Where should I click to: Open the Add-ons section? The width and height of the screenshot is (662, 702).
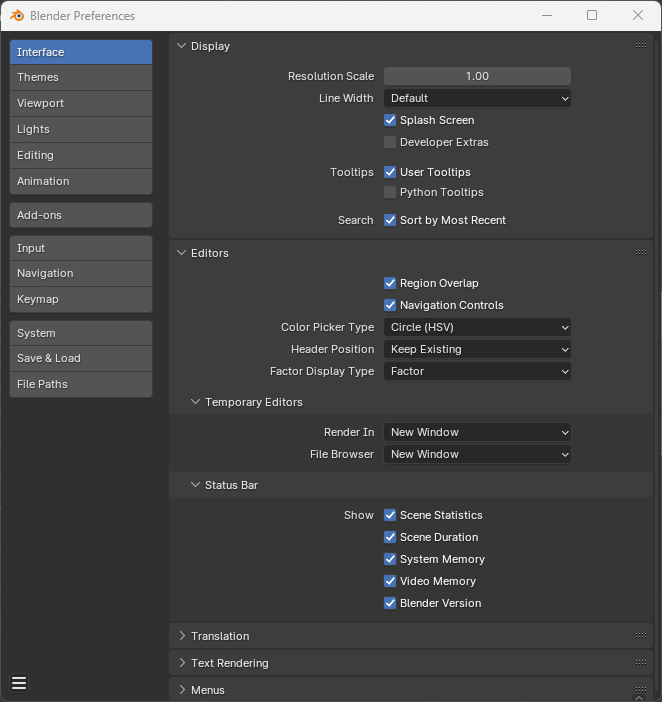(x=81, y=215)
